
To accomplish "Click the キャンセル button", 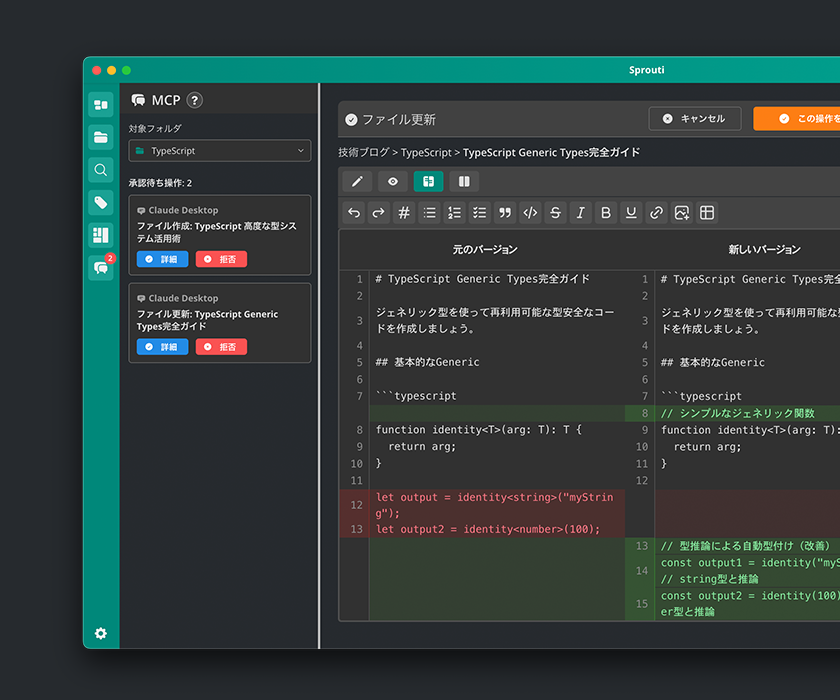I will [x=694, y=119].
